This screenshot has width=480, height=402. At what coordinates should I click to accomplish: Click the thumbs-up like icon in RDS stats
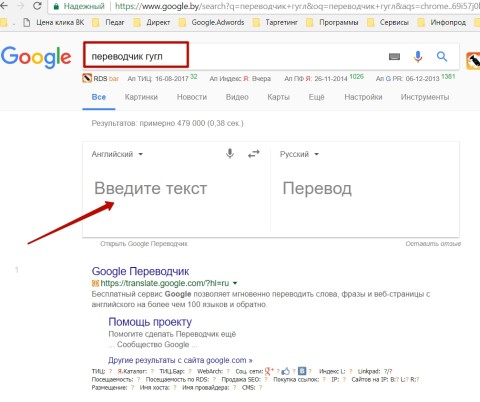(x=286, y=371)
